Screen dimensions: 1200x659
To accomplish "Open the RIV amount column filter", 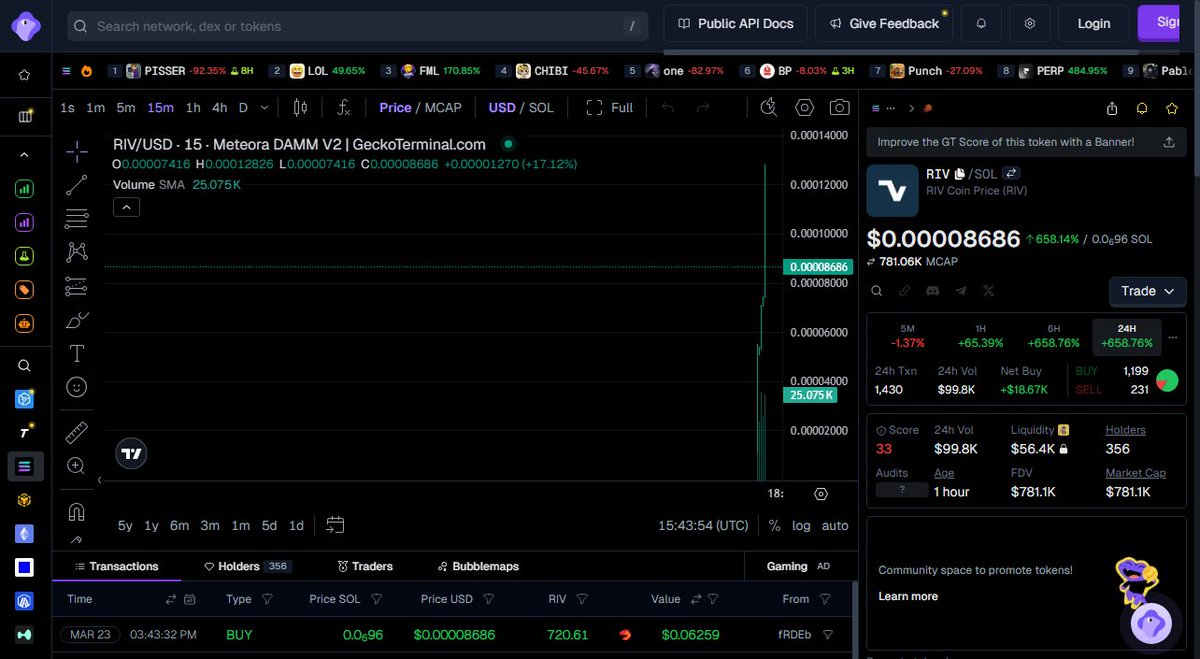I will tap(582, 599).
